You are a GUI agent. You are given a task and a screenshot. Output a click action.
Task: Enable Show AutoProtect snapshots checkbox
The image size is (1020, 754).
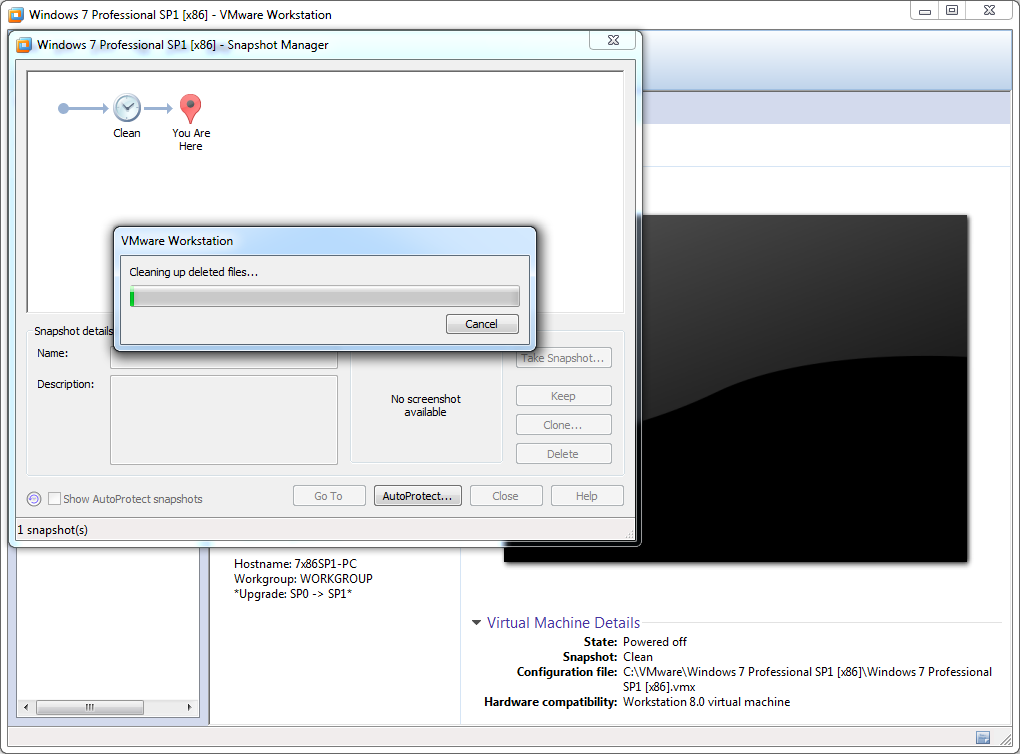(x=55, y=498)
